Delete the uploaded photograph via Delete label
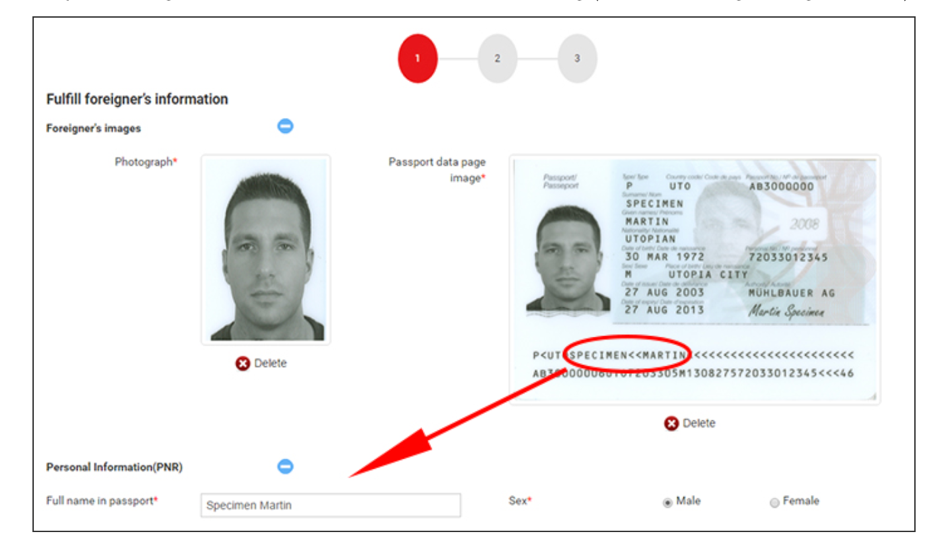 (270, 363)
